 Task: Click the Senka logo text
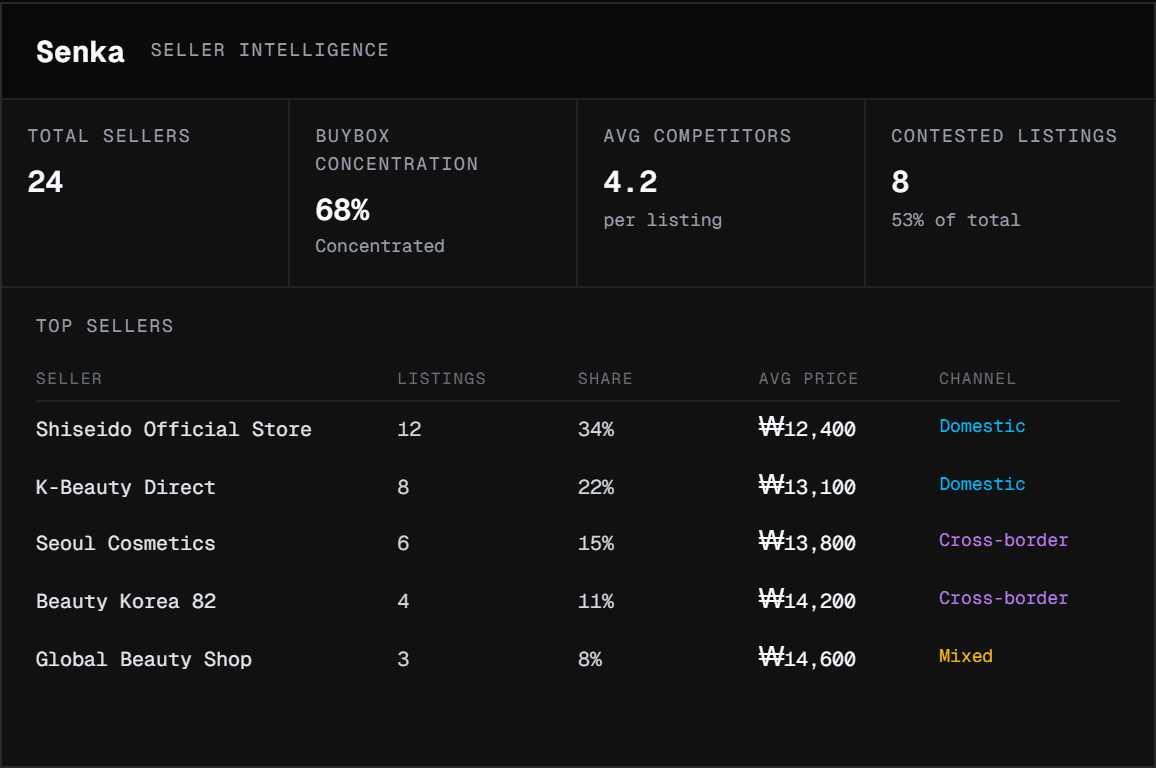80,52
